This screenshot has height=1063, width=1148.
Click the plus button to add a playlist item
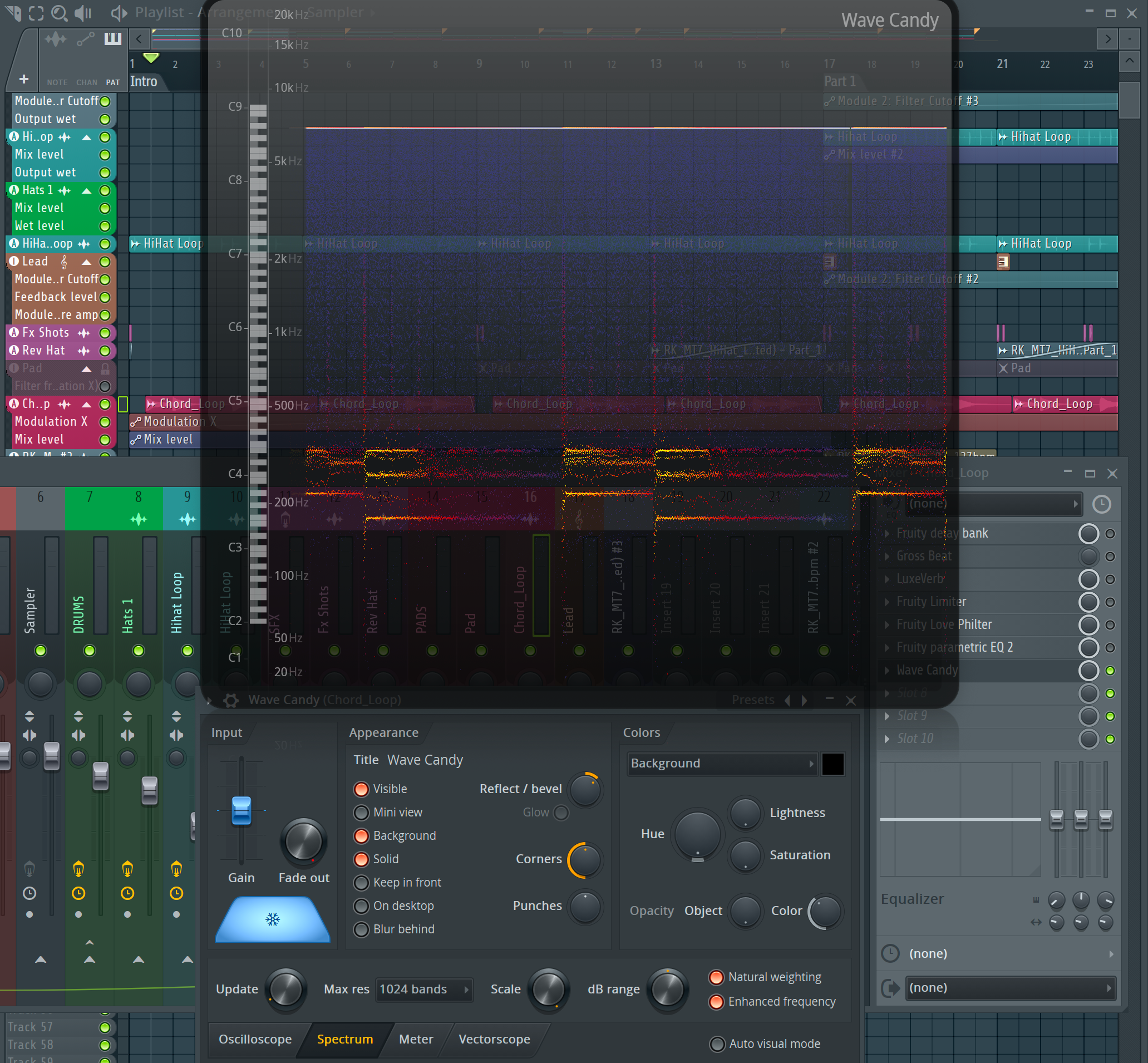pyautogui.click(x=24, y=79)
